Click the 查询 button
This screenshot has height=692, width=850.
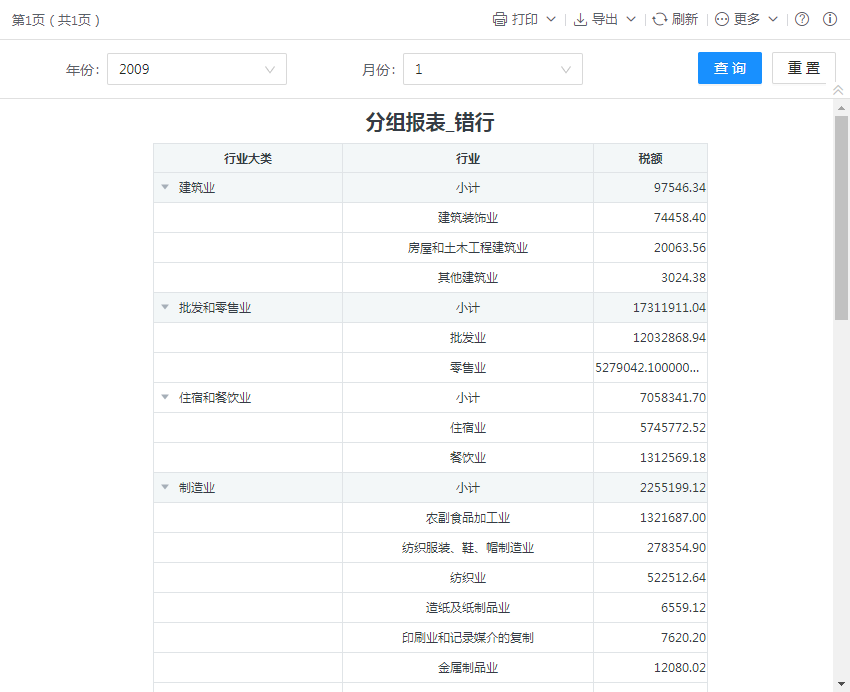(x=730, y=68)
